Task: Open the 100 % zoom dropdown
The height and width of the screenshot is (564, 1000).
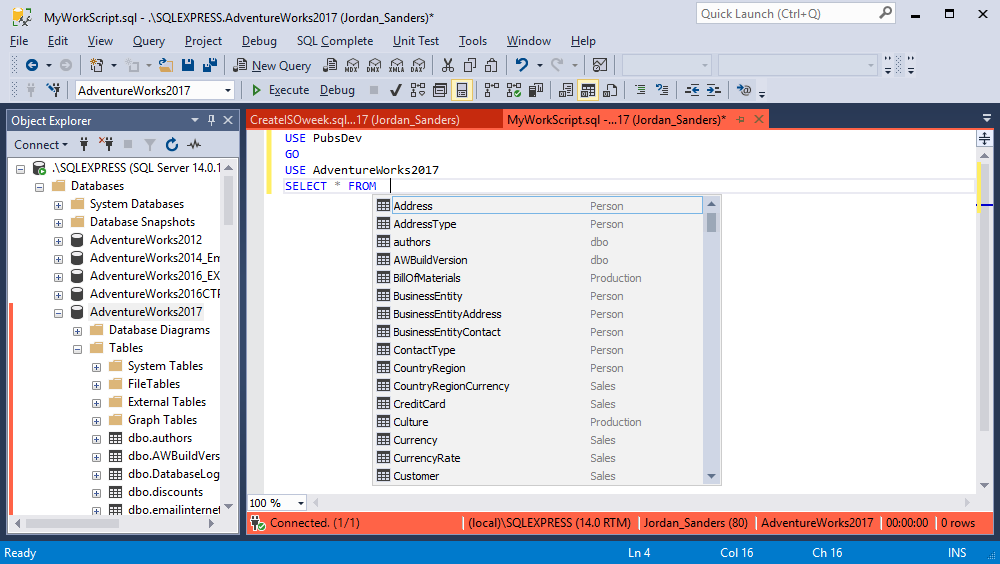Action: click(x=300, y=503)
